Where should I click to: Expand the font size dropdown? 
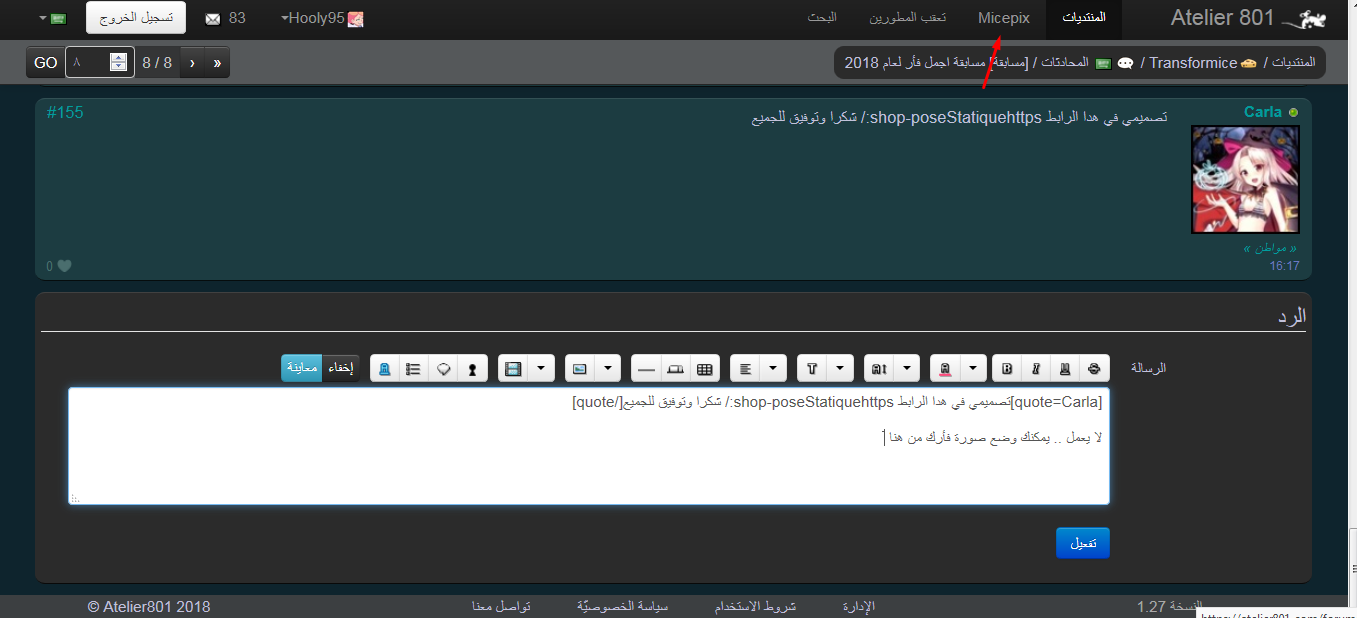pyautogui.click(x=906, y=369)
